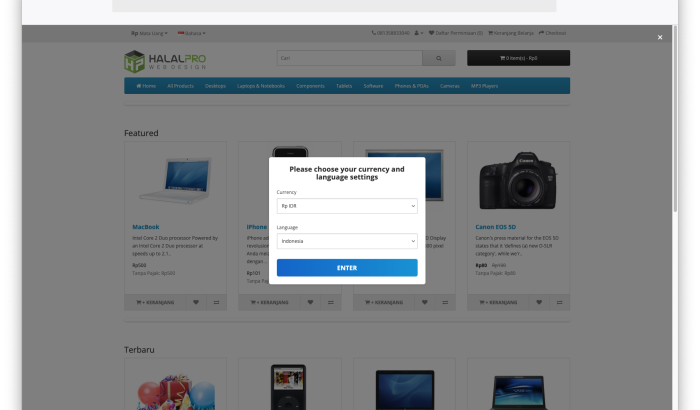Screen dimensions: 700x410
Task: Click the magnifier search button
Action: coord(439,58)
